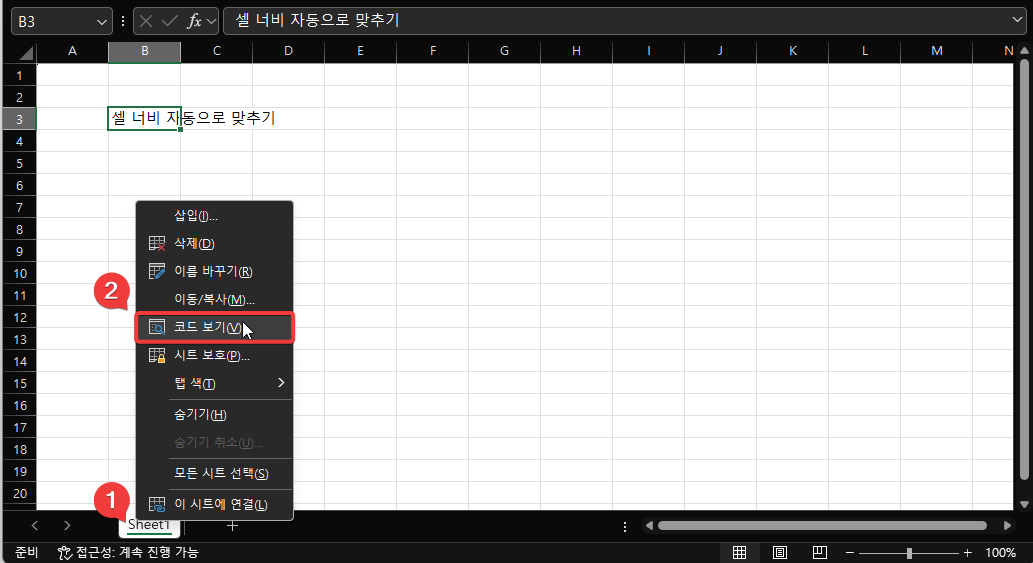Switch to Page Break Preview icon
The width and height of the screenshot is (1033, 563).
(820, 552)
